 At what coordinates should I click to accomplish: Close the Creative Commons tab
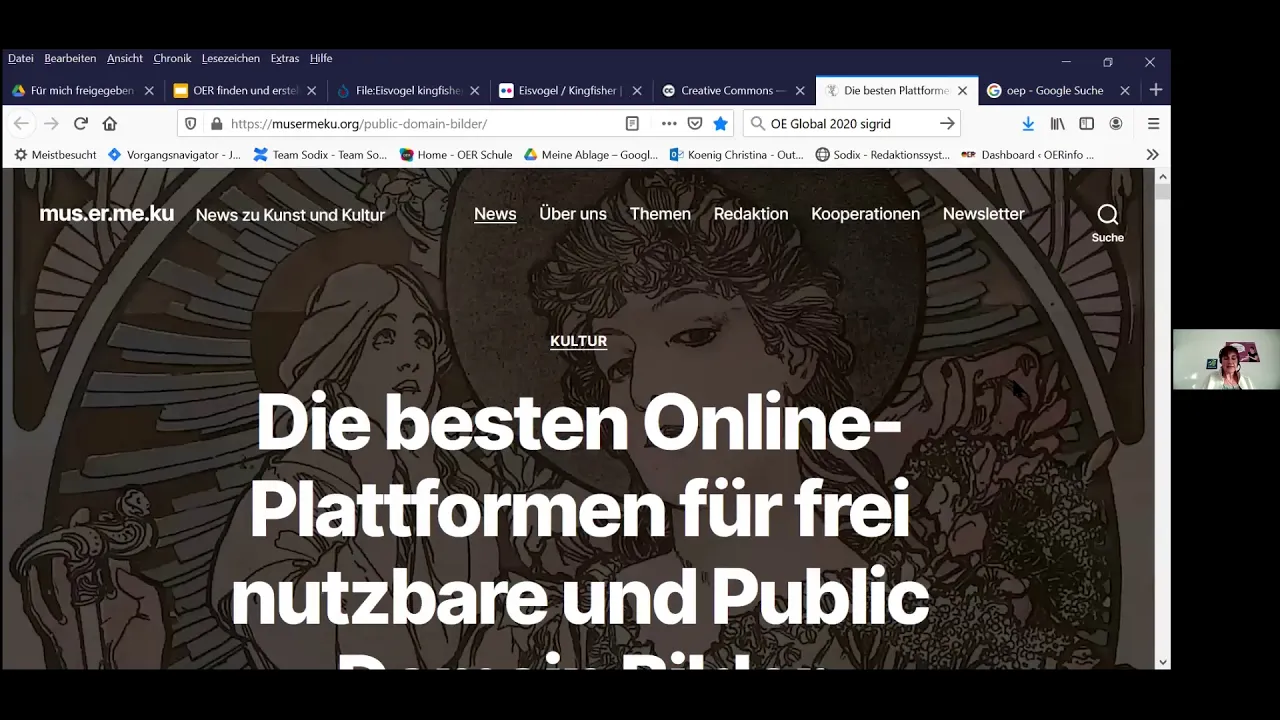point(800,90)
